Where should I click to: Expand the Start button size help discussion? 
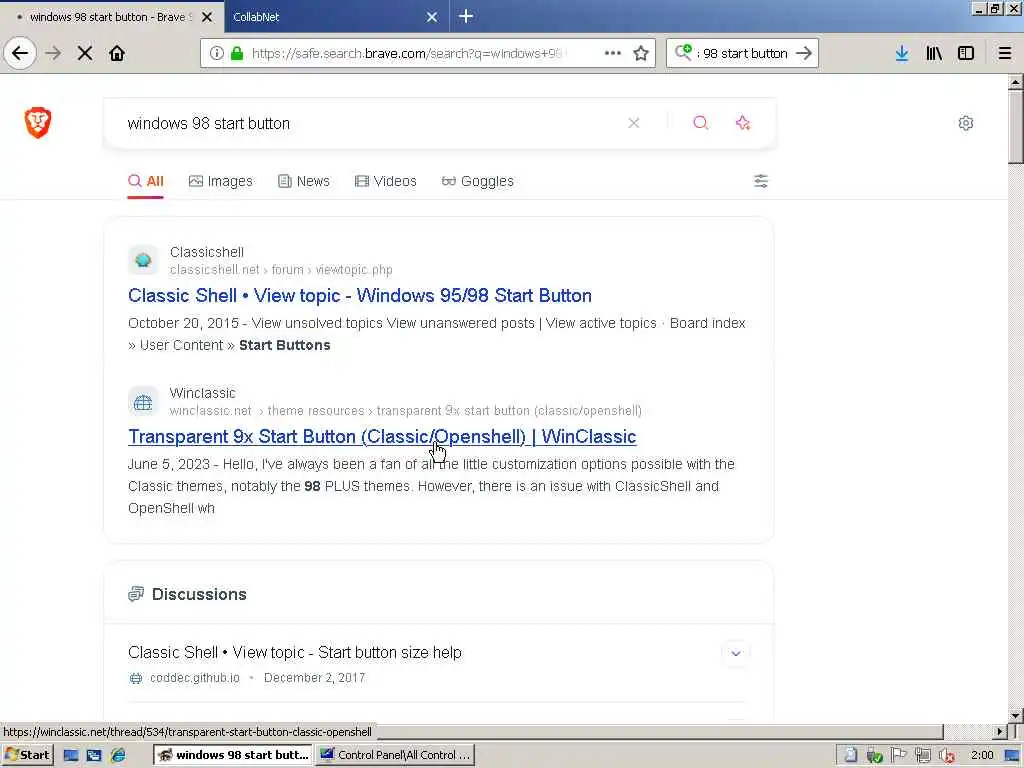click(x=736, y=653)
